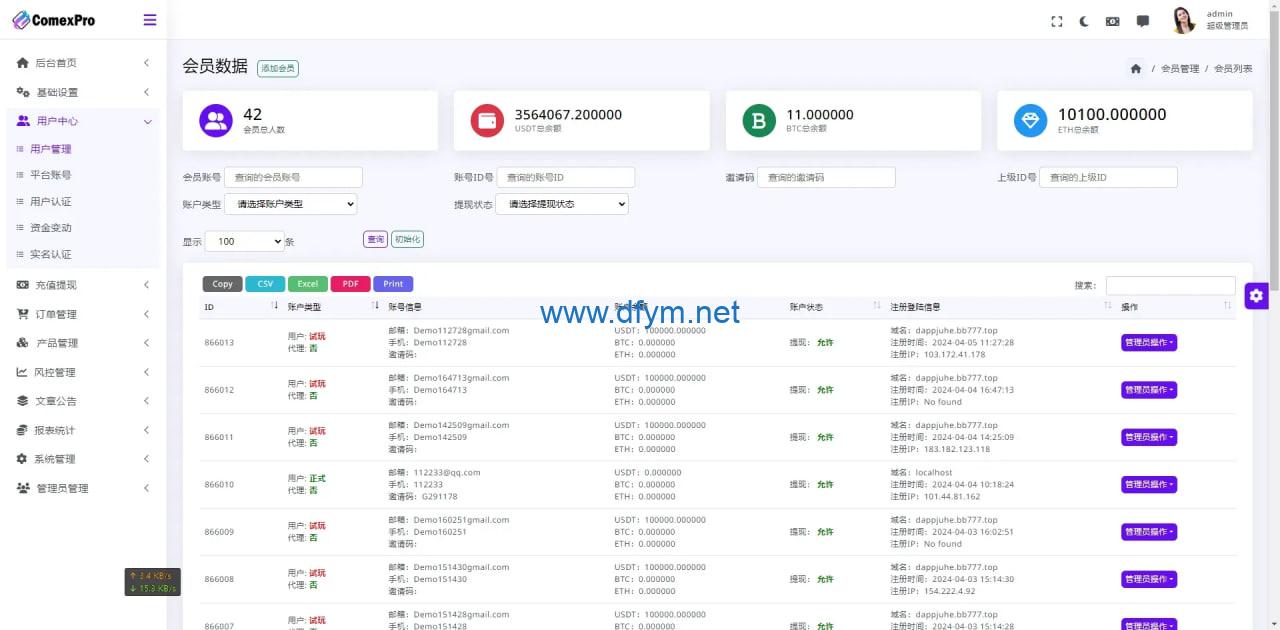Select 平台账号 submenu item
The height and width of the screenshot is (630, 1280).
tap(51, 175)
